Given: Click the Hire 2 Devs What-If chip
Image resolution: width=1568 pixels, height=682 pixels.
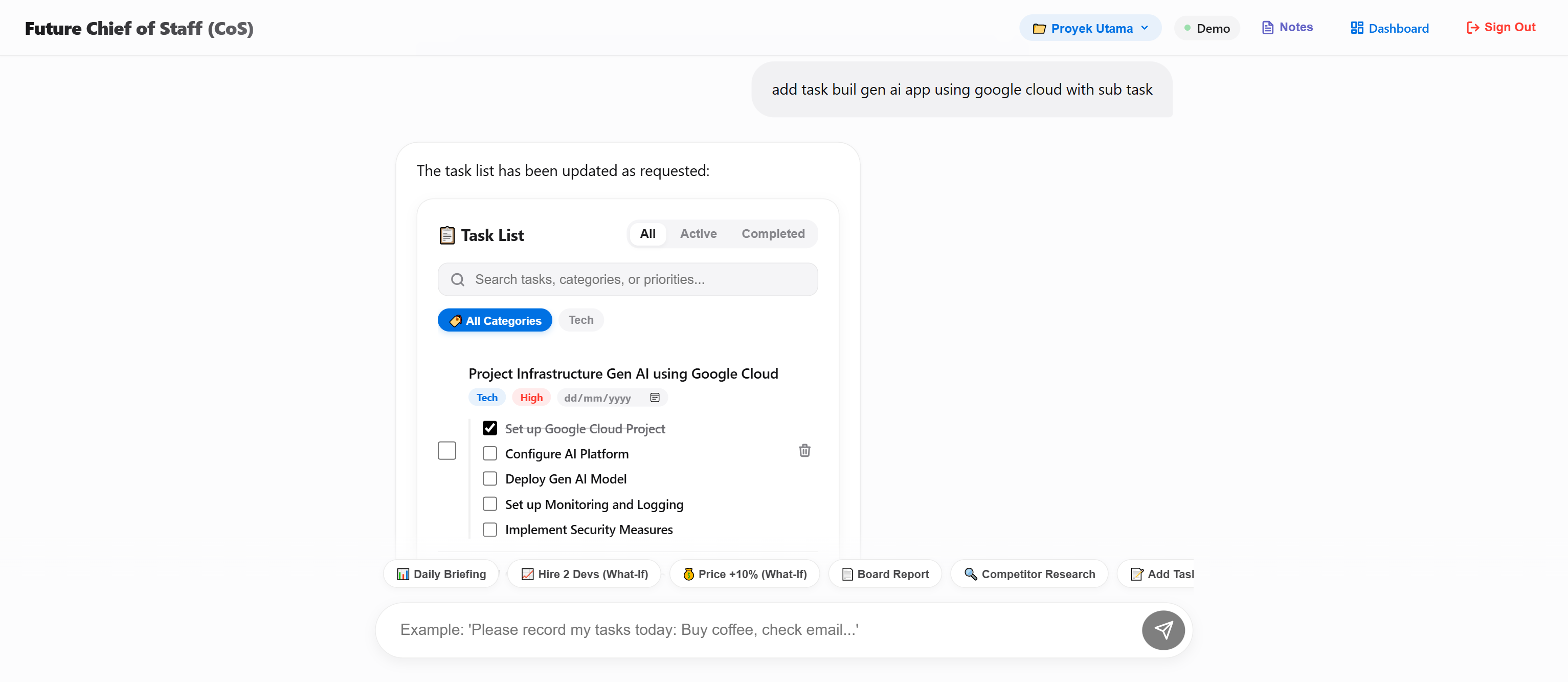Looking at the screenshot, I should (585, 574).
